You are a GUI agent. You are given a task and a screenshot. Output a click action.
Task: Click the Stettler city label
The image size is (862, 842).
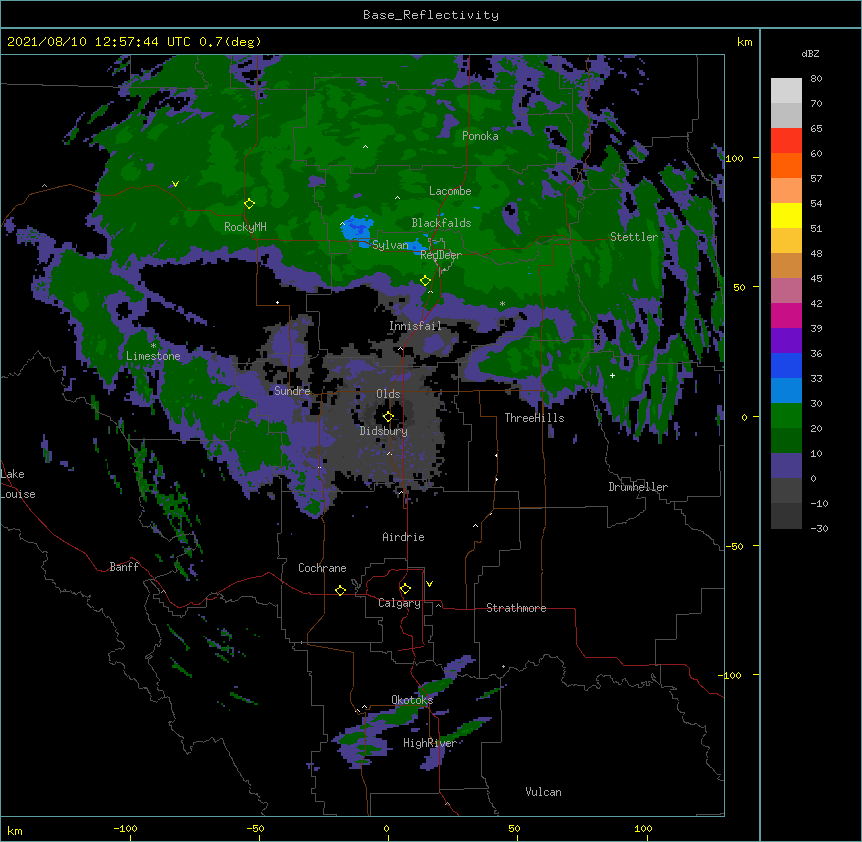[x=634, y=237]
